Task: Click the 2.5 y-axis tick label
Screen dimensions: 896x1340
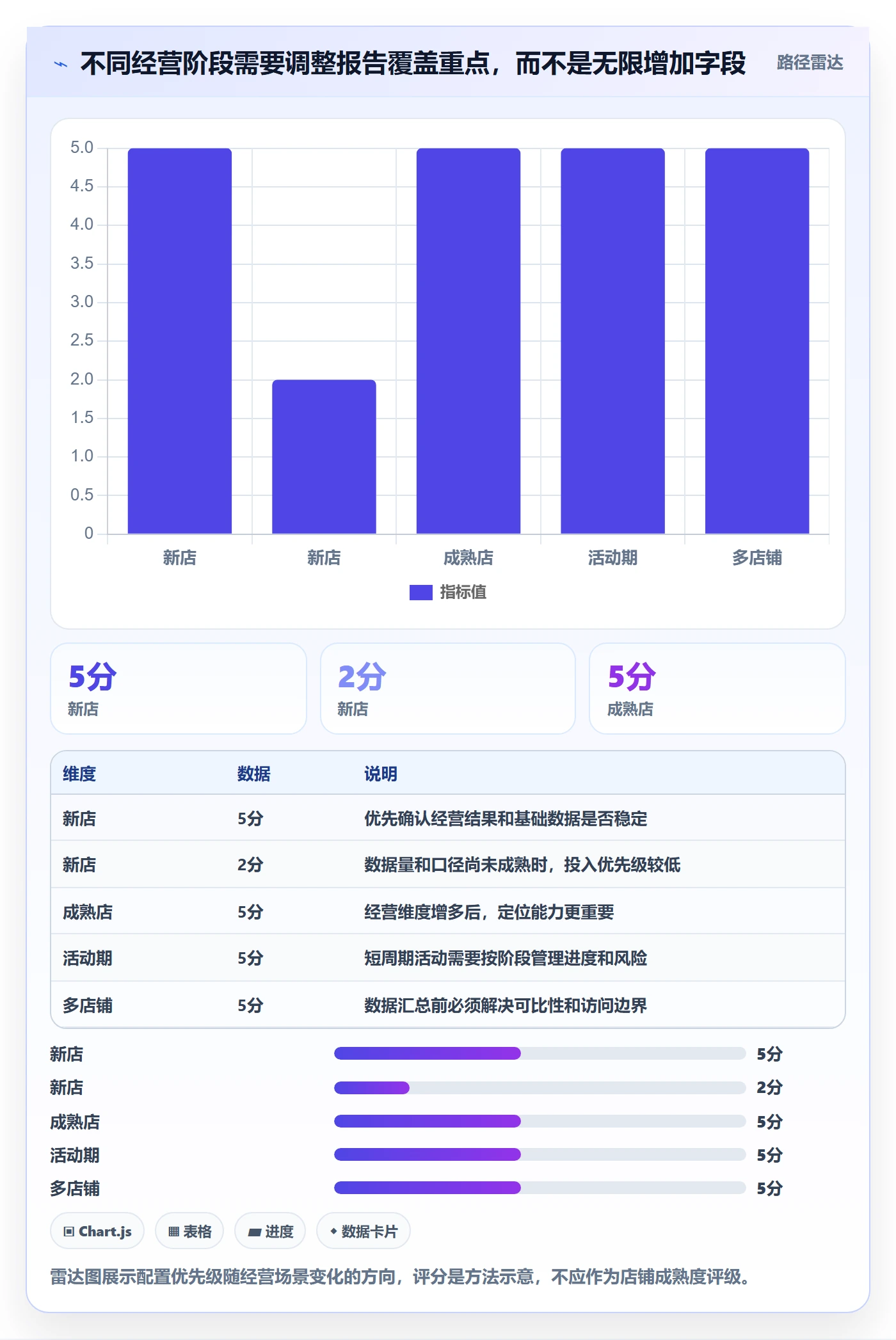Action: 82,340
